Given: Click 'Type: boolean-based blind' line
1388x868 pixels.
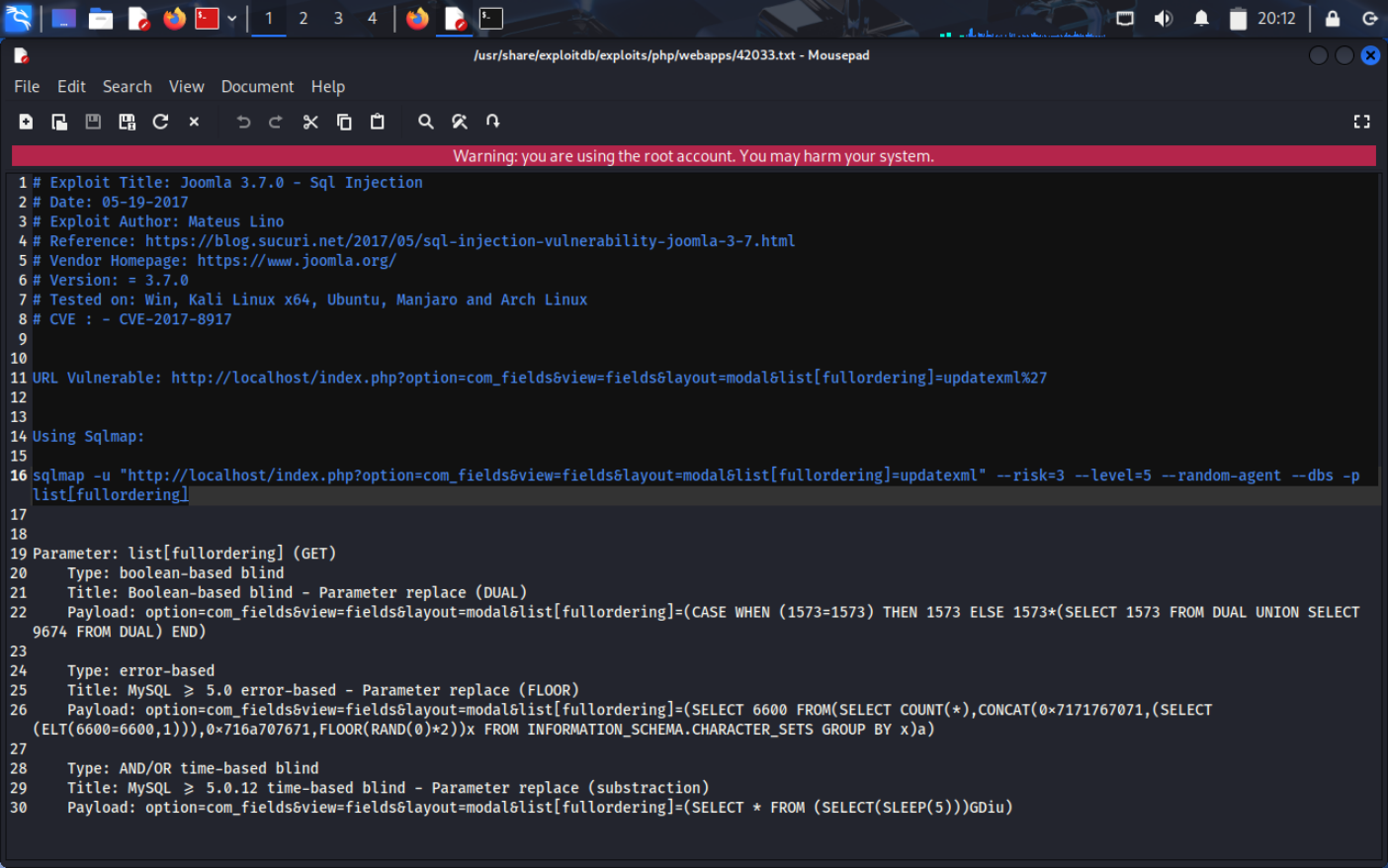Looking at the screenshot, I should tap(175, 573).
